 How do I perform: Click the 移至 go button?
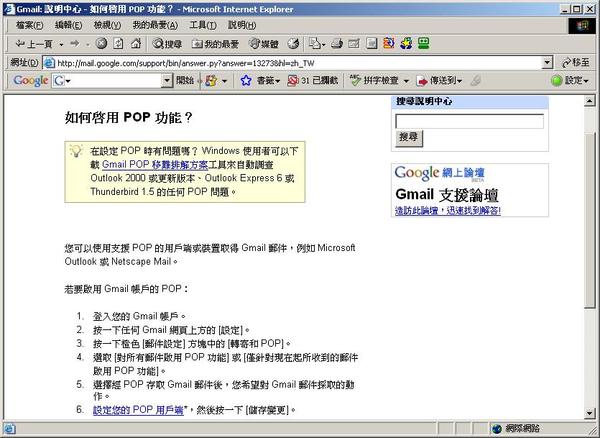[576, 63]
